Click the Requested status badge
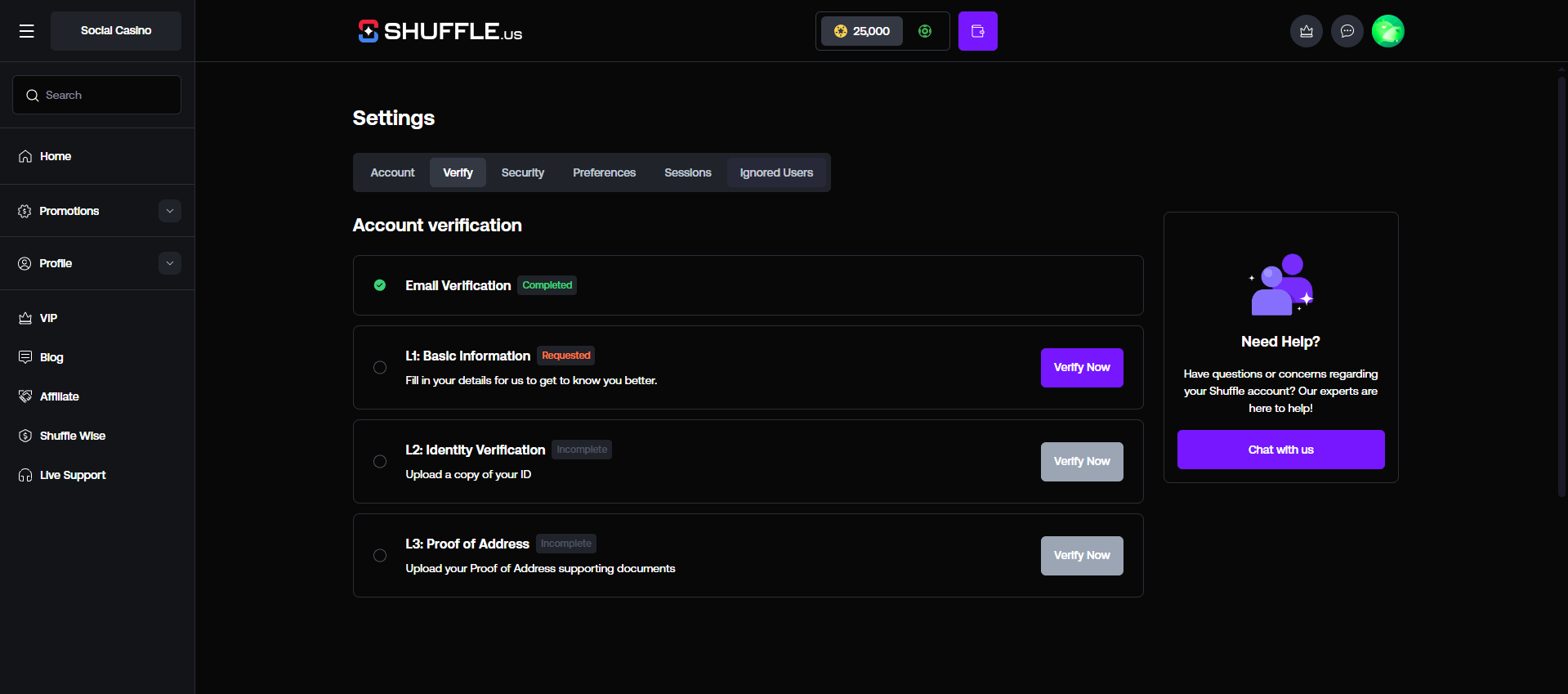 566,356
